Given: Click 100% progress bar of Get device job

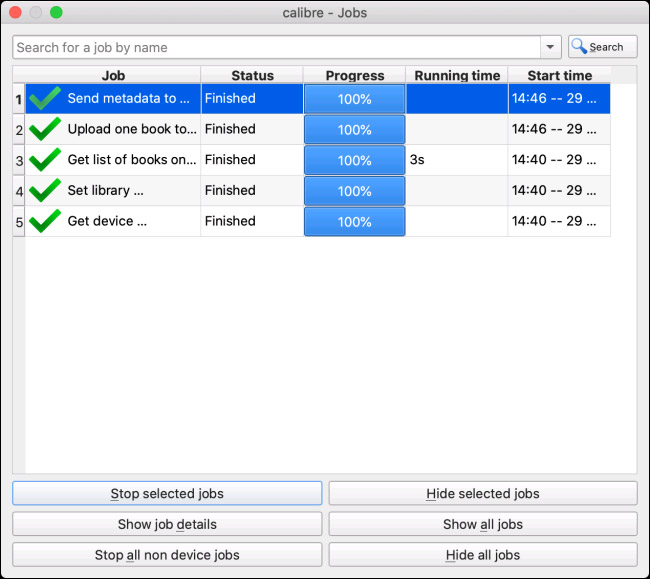Looking at the screenshot, I should (x=354, y=221).
